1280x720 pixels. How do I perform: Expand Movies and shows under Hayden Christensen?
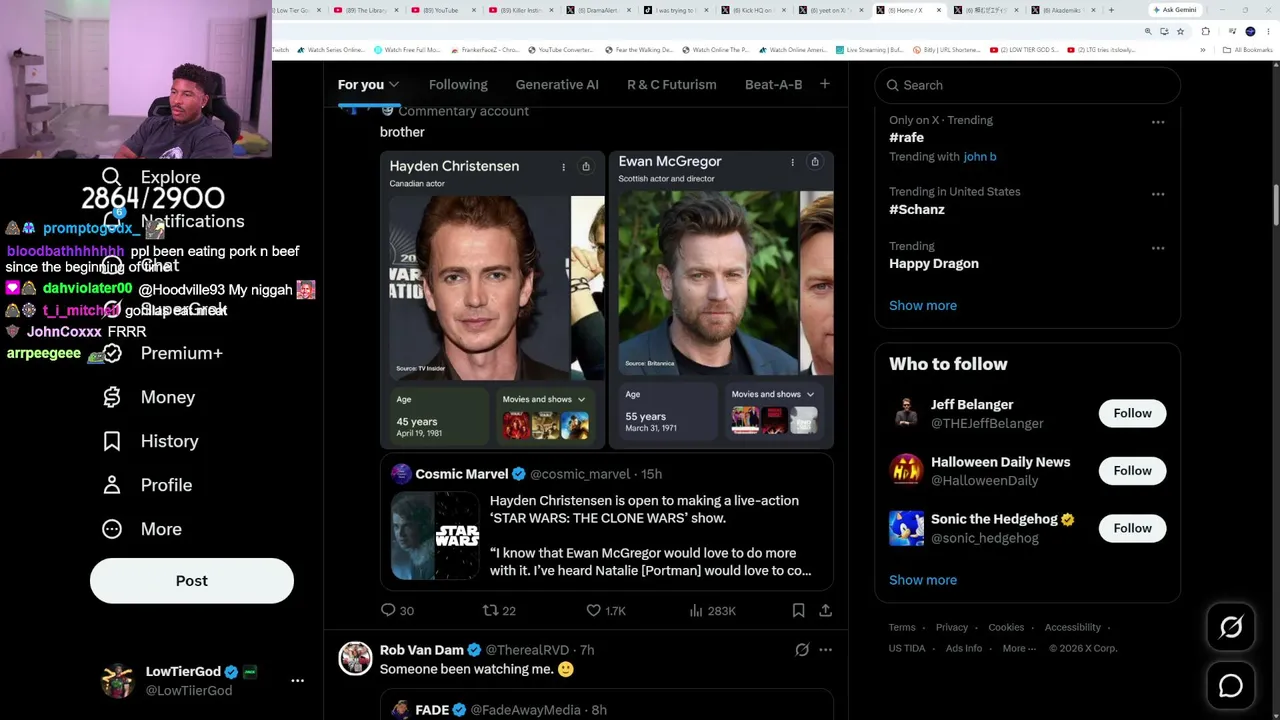point(544,399)
